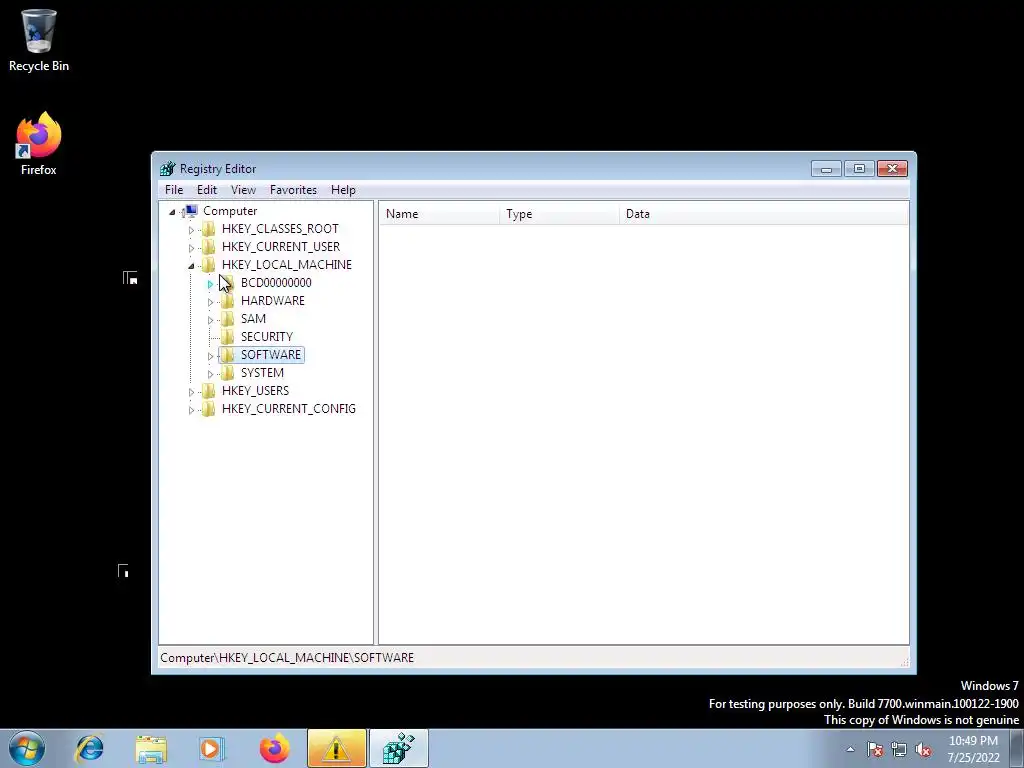Click the HKEY_CURRENT_USER folder icon
Viewport: 1024px width, 768px height.
pos(209,246)
